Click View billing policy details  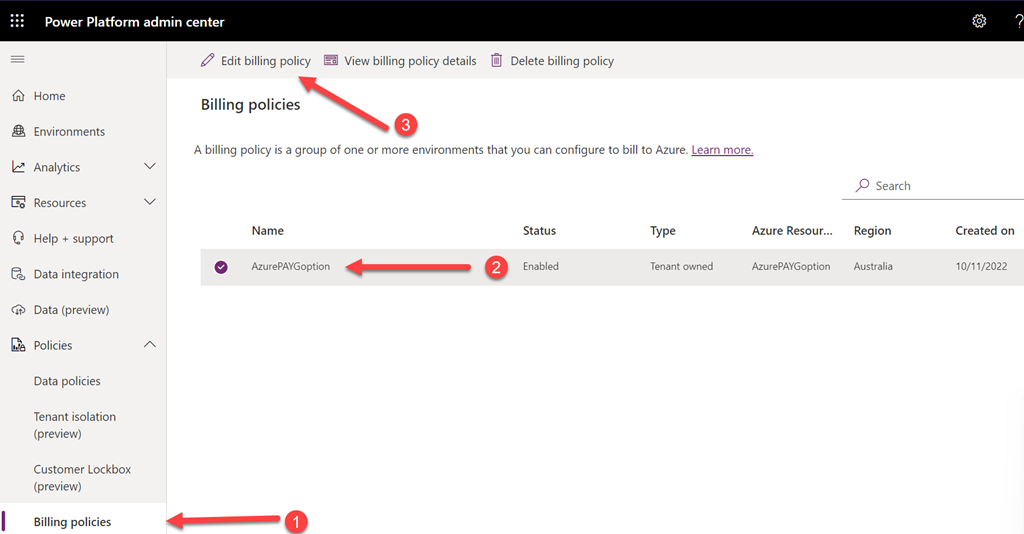(400, 61)
